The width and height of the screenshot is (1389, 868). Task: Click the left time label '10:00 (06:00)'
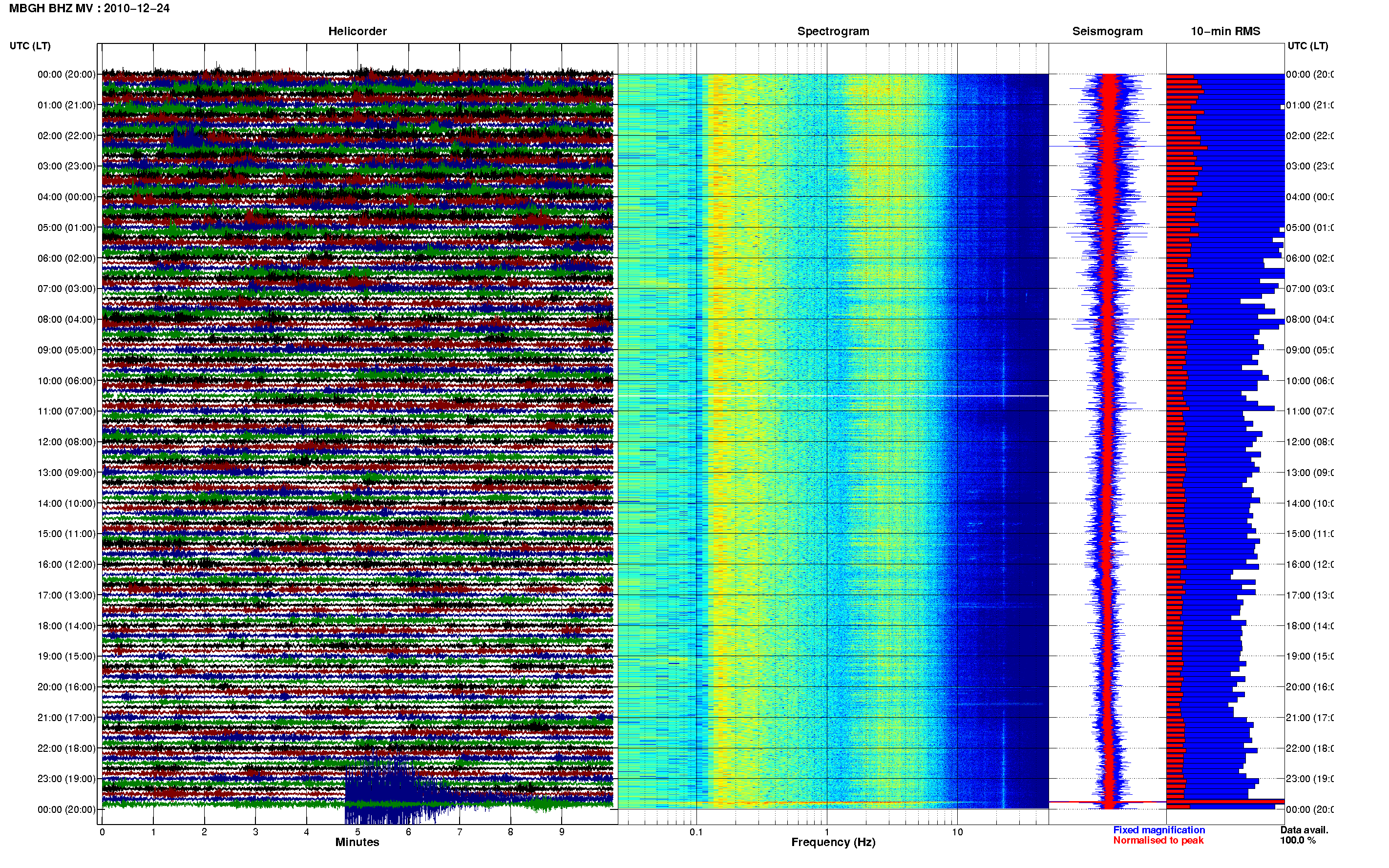pos(66,381)
